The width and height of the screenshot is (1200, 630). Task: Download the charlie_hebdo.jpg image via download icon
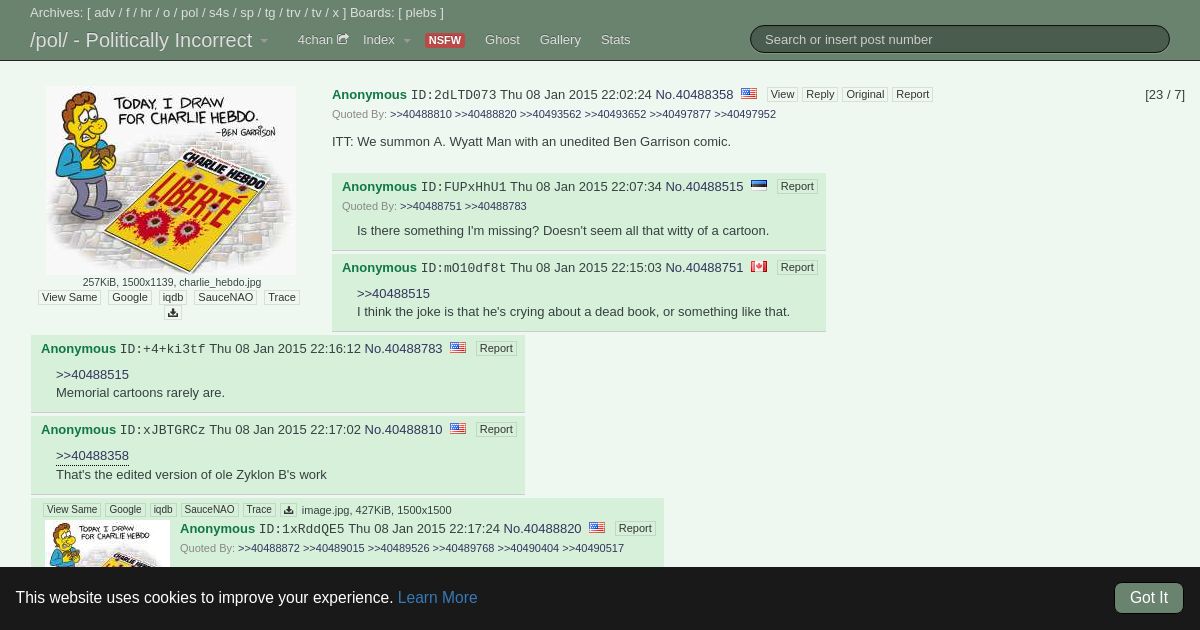pyautogui.click(x=172, y=313)
